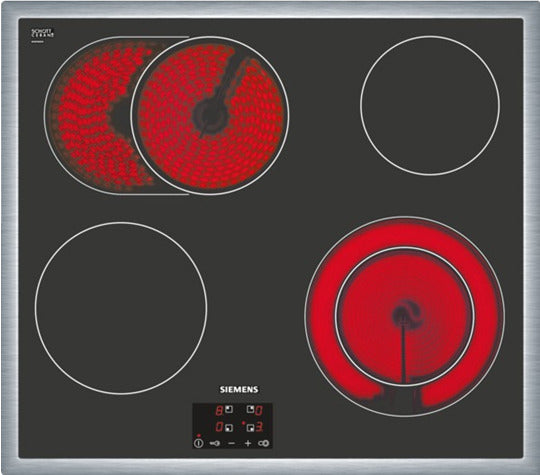Click the Schott Ceran logo in the corner
540x475 pixels.
(42, 34)
